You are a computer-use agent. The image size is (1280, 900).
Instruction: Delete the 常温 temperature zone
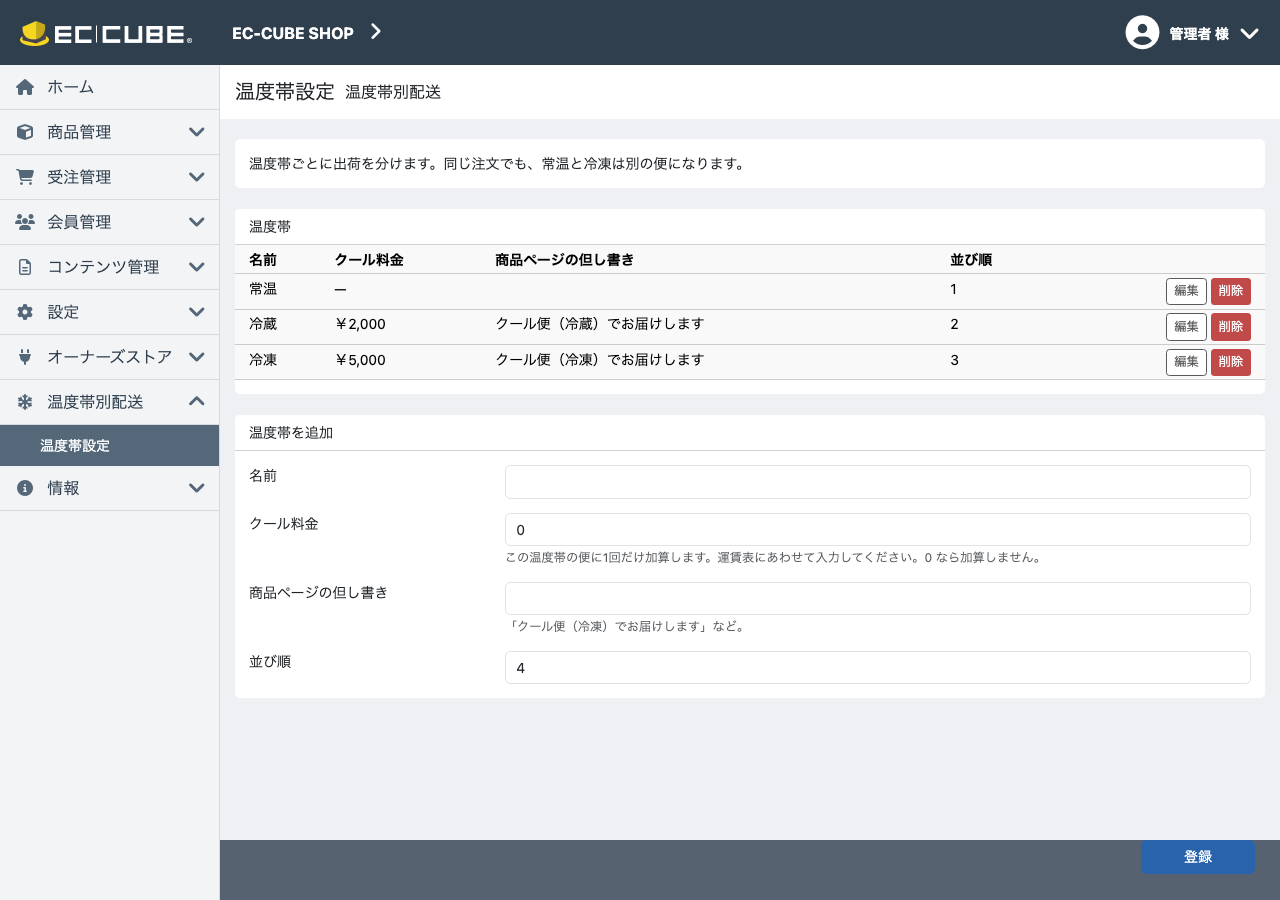pos(1231,291)
